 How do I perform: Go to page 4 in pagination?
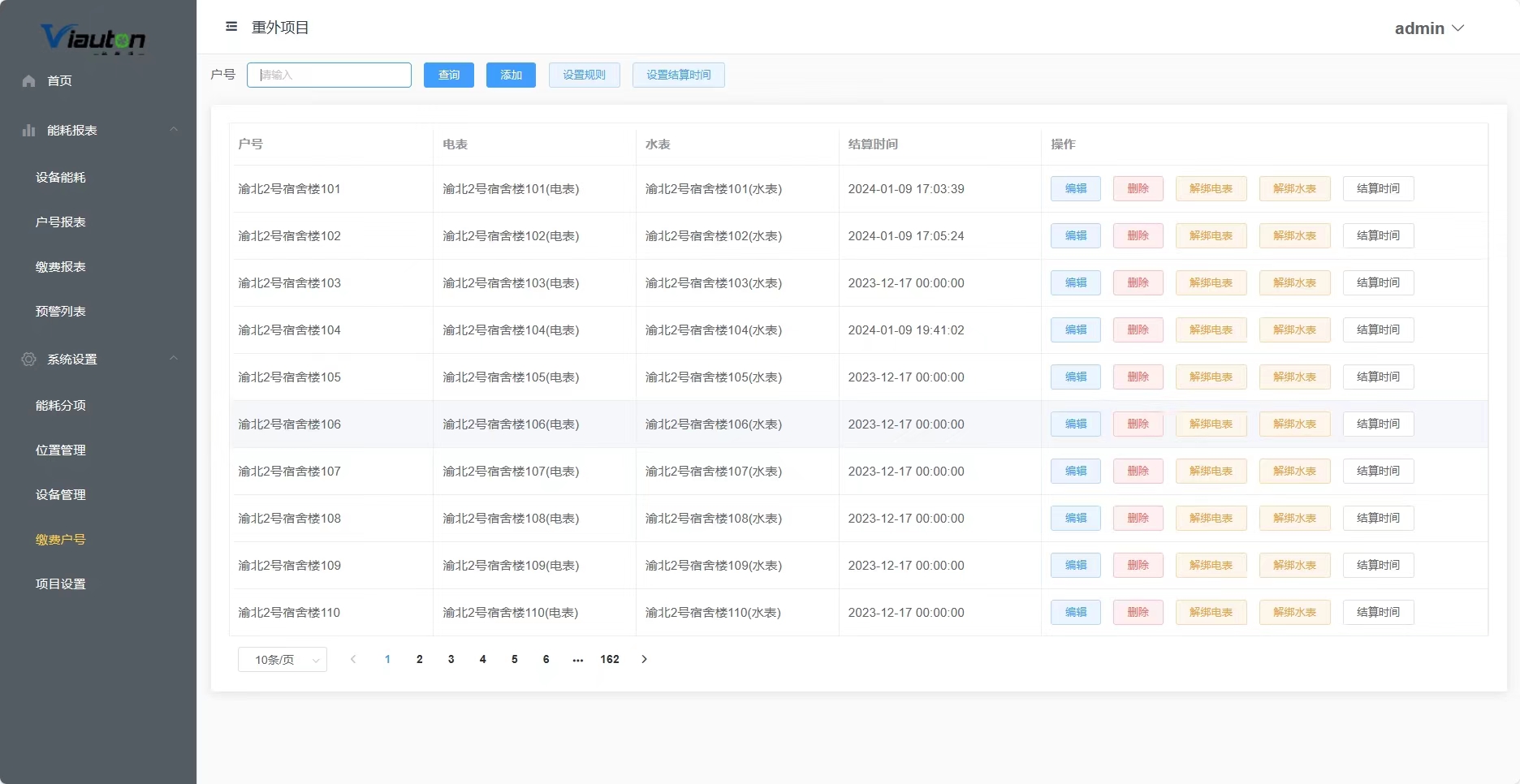point(483,659)
